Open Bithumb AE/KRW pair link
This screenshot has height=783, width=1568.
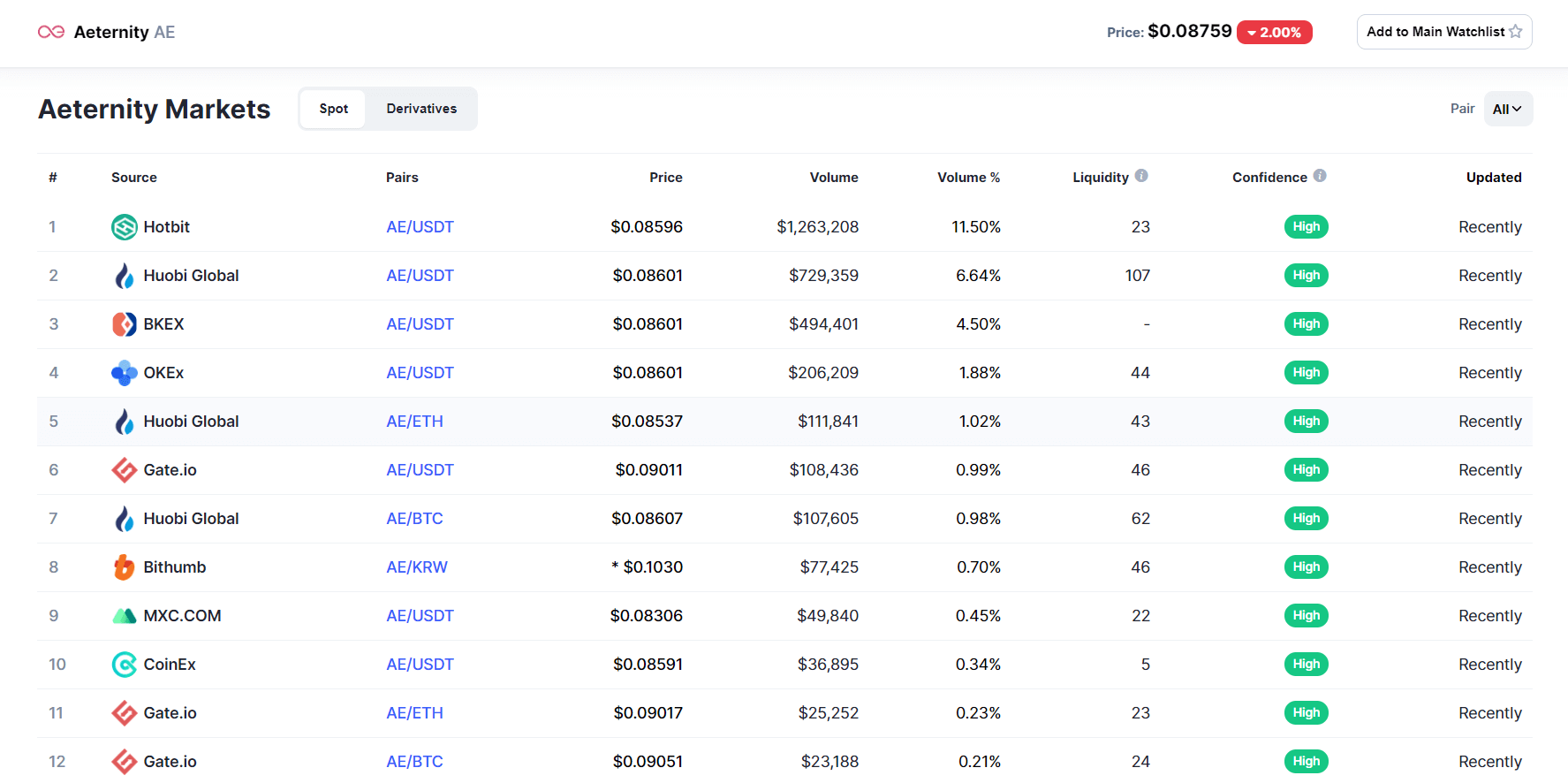click(417, 567)
